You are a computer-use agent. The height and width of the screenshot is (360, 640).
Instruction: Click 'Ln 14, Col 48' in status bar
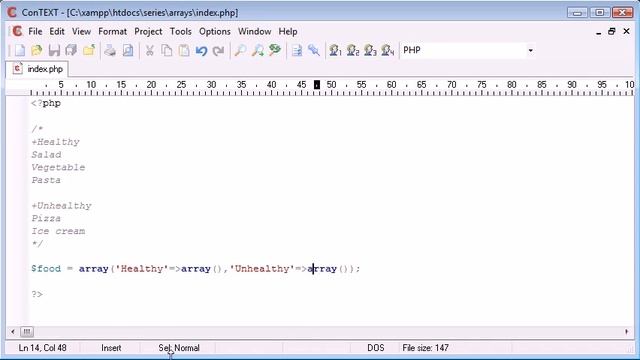tap(42, 348)
